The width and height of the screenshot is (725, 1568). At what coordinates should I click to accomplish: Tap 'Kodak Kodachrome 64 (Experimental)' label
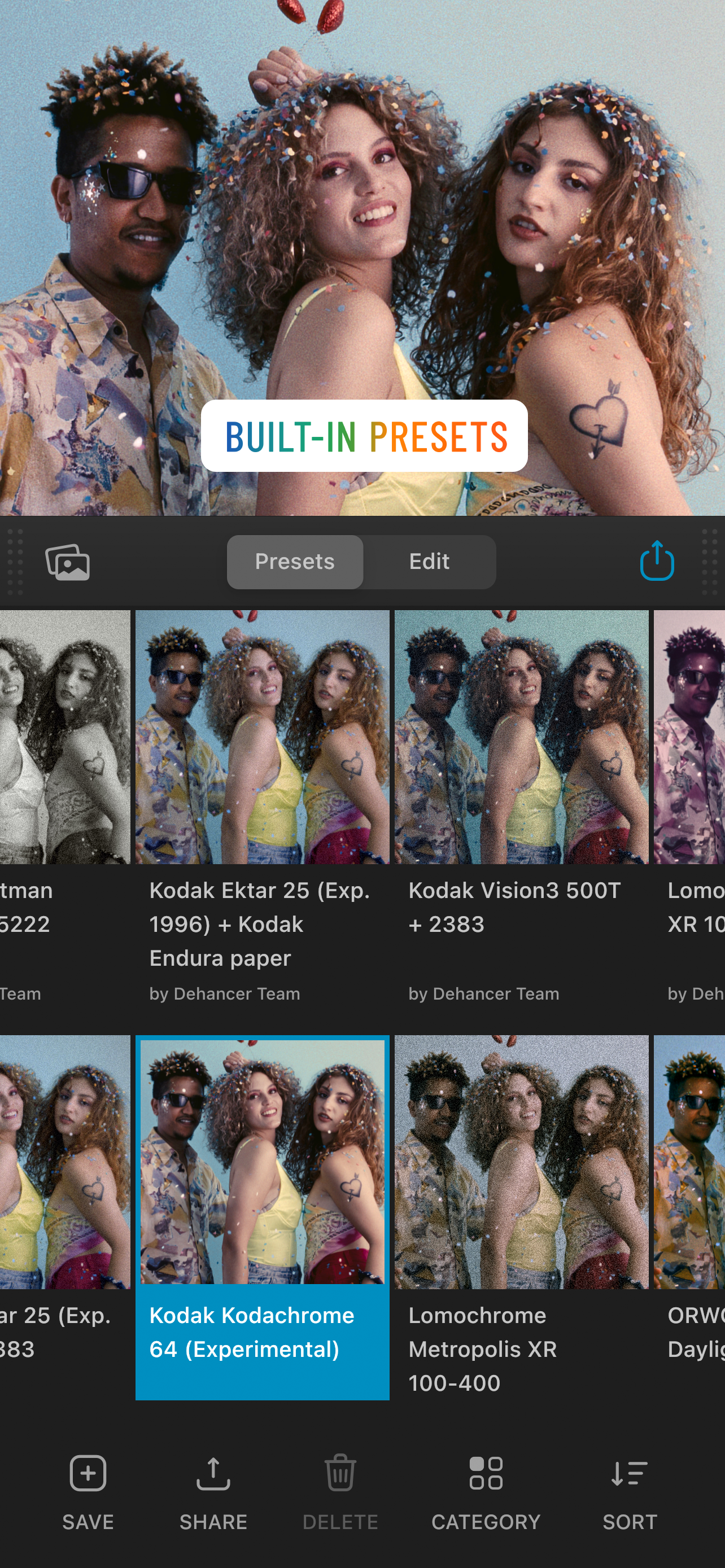click(252, 1333)
